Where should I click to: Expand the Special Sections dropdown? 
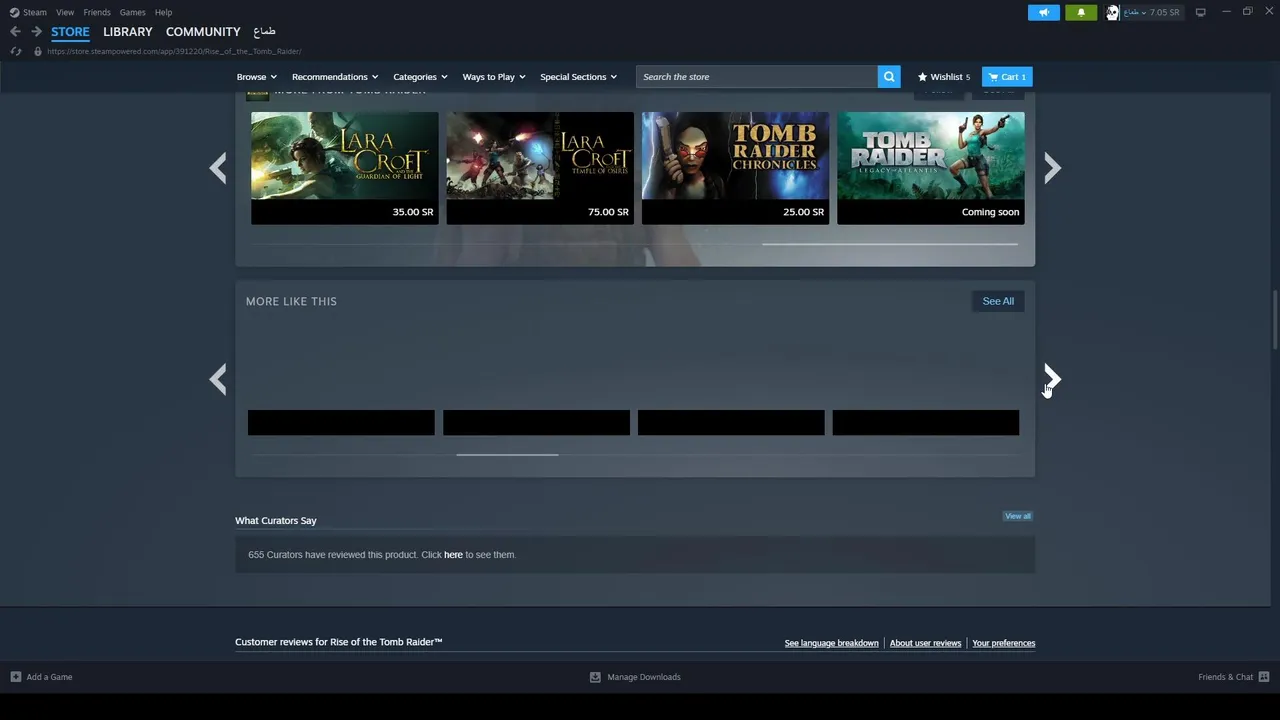tap(578, 77)
